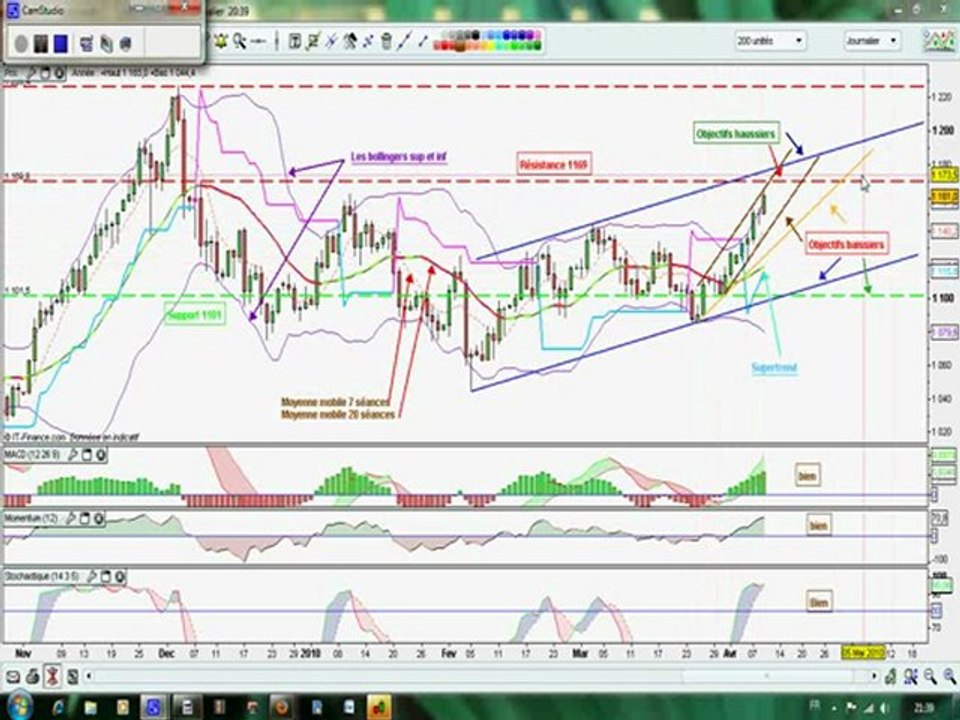The height and width of the screenshot is (720, 960).
Task: Select the text annotation tool
Action: [x=294, y=41]
